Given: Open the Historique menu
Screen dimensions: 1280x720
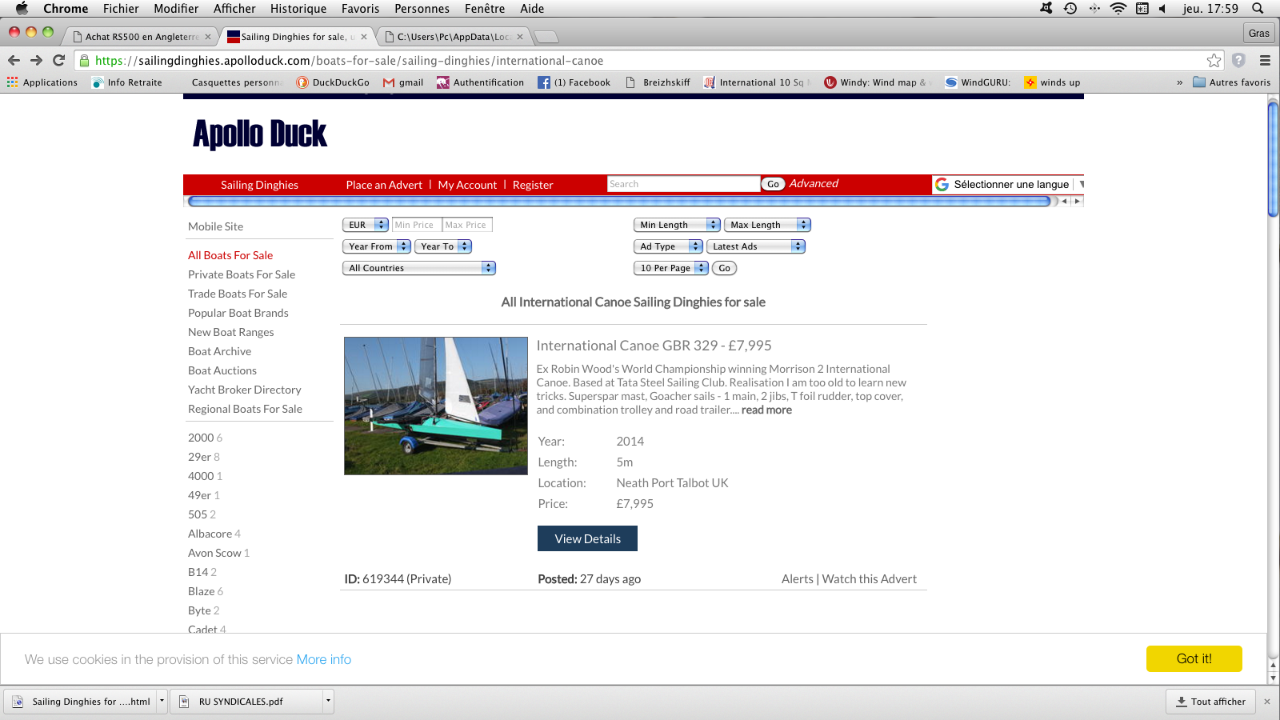Looking at the screenshot, I should (x=299, y=9).
